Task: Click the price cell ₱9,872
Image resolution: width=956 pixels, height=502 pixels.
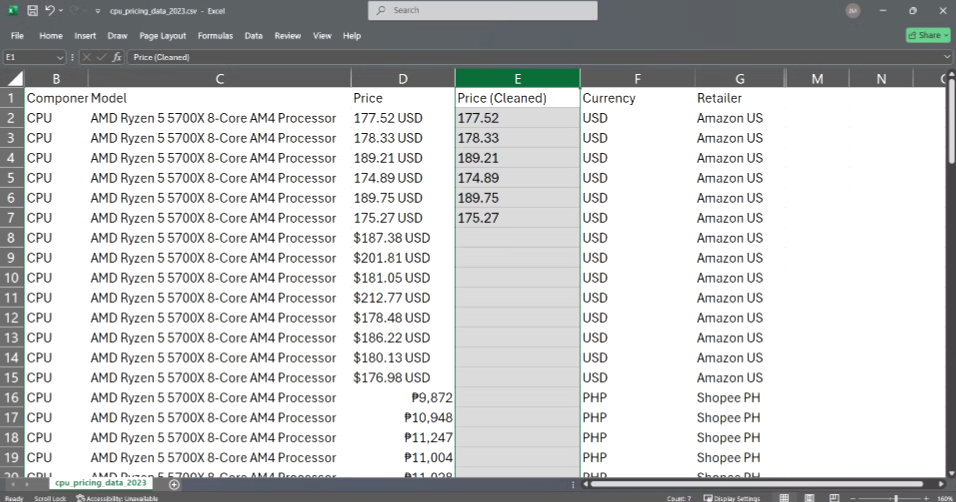Action: click(403, 398)
